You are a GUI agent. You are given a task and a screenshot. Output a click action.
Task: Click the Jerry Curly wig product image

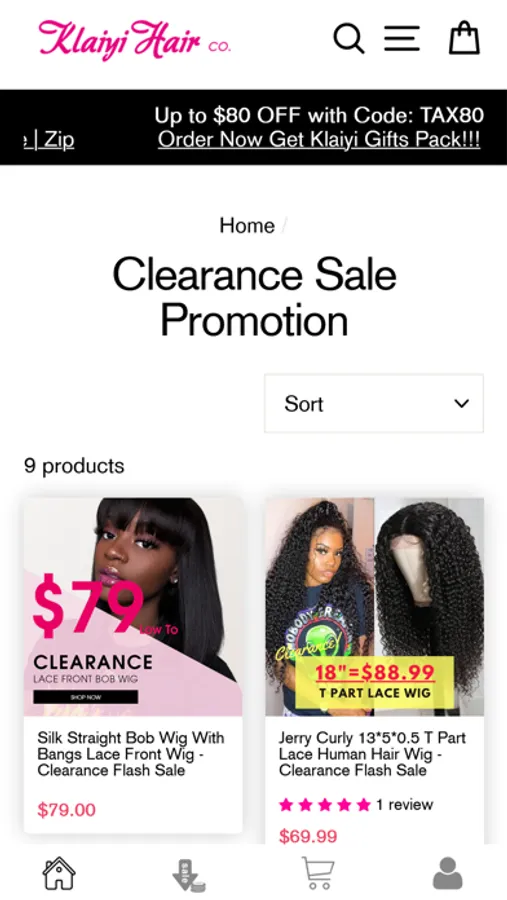pyautogui.click(x=374, y=607)
